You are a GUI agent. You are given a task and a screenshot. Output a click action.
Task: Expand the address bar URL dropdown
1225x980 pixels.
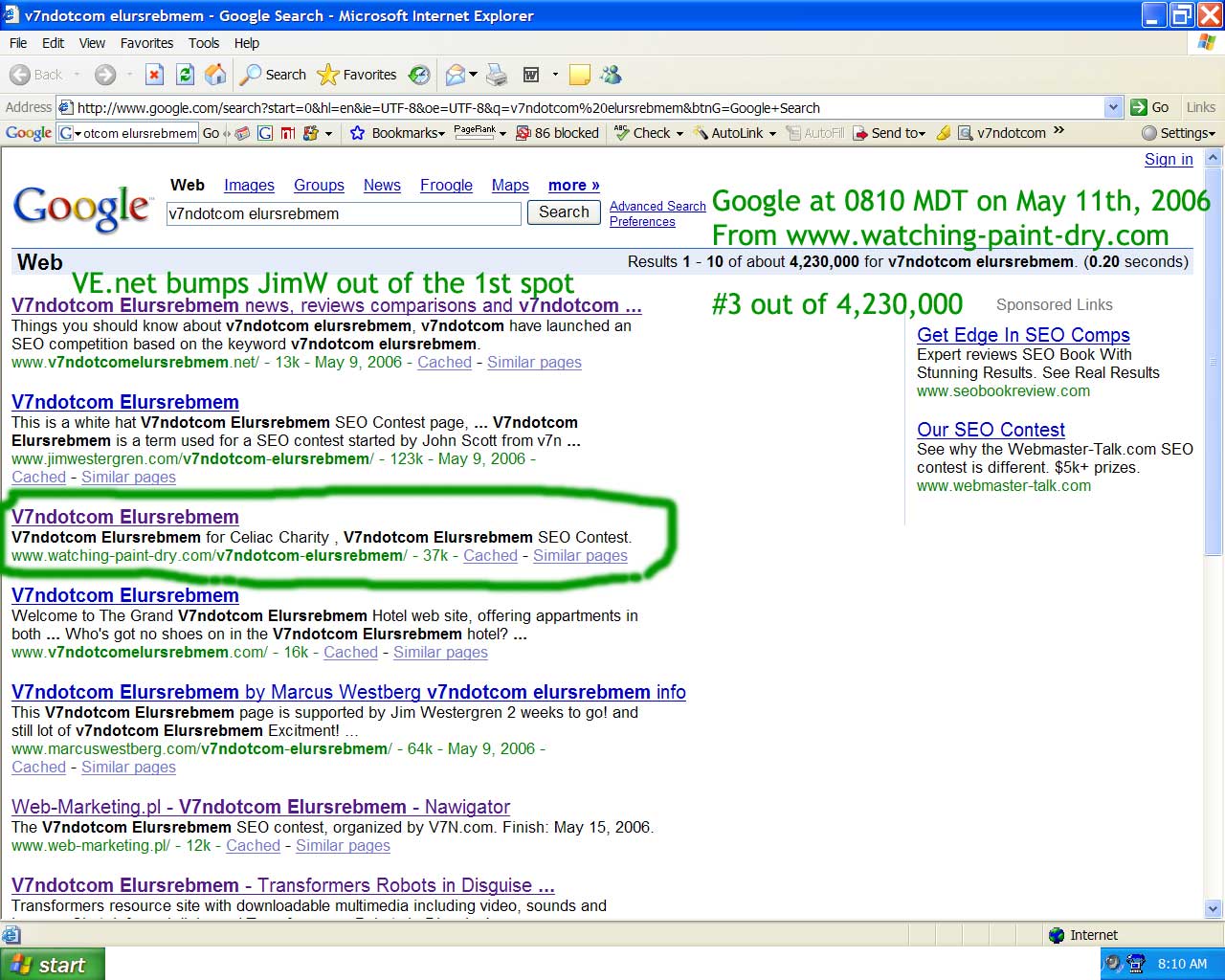click(x=1113, y=107)
